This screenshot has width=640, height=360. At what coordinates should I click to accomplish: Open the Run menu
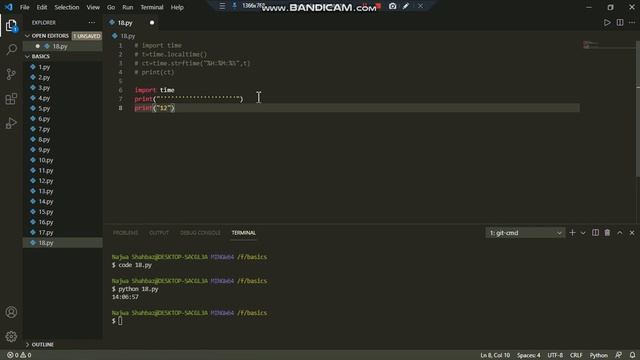128,7
